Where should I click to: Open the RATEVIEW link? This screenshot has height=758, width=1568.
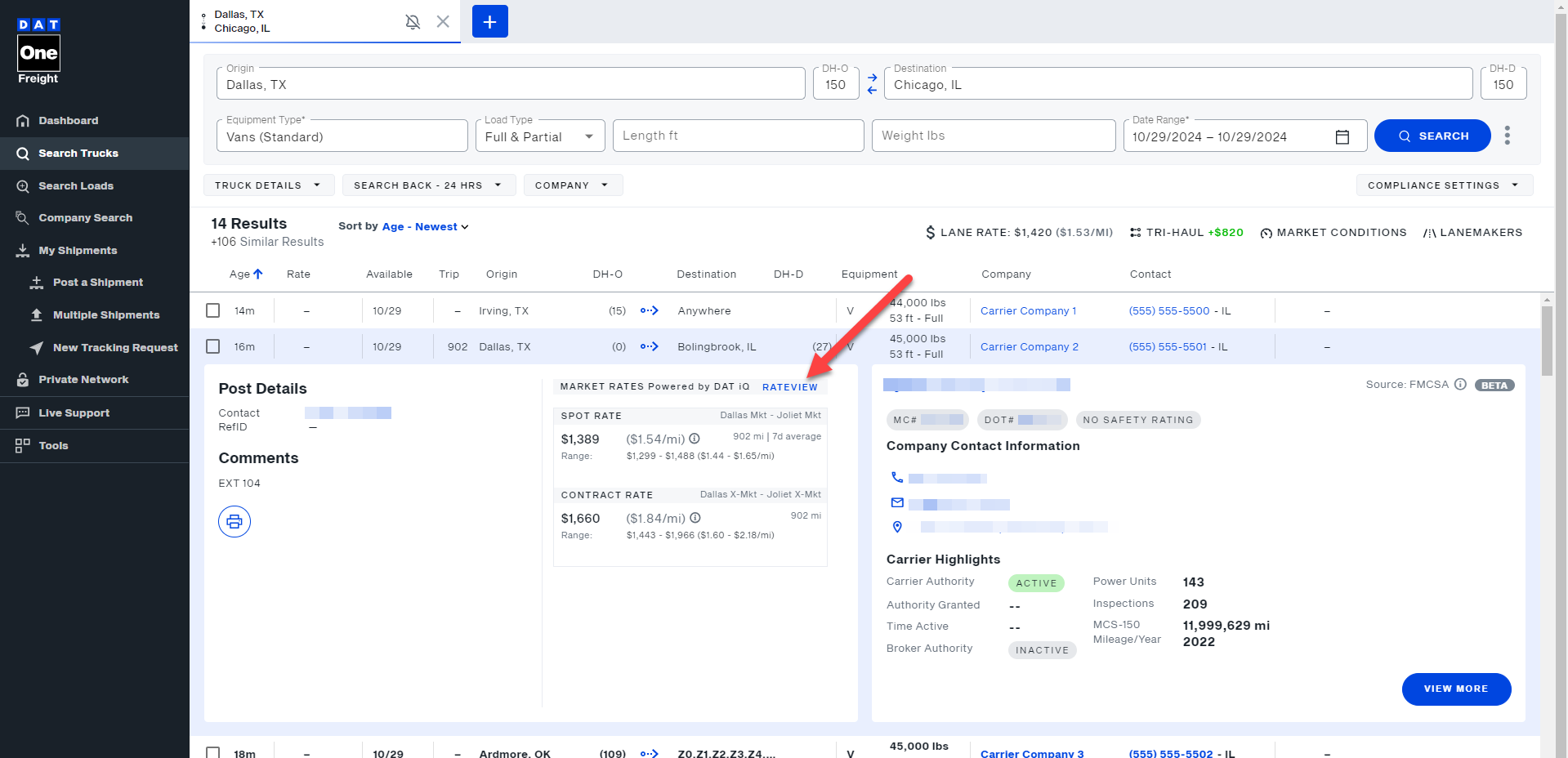[x=789, y=387]
